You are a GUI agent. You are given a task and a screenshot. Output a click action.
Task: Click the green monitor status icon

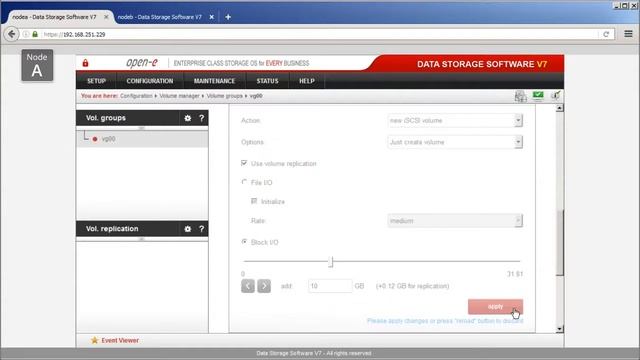tap(538, 96)
